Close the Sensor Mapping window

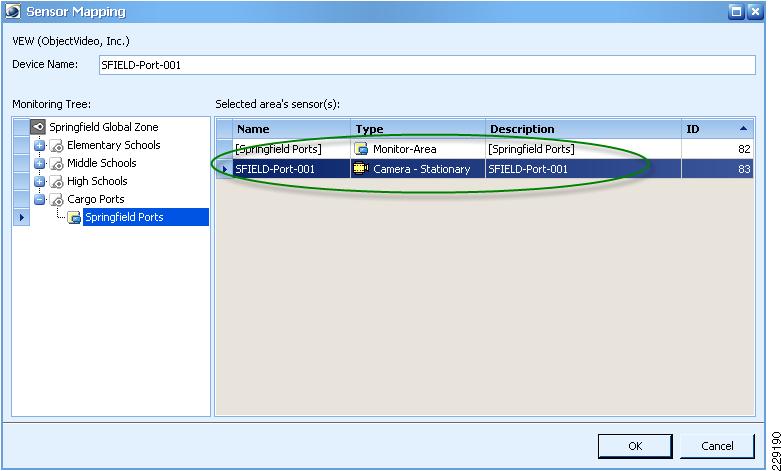755,12
